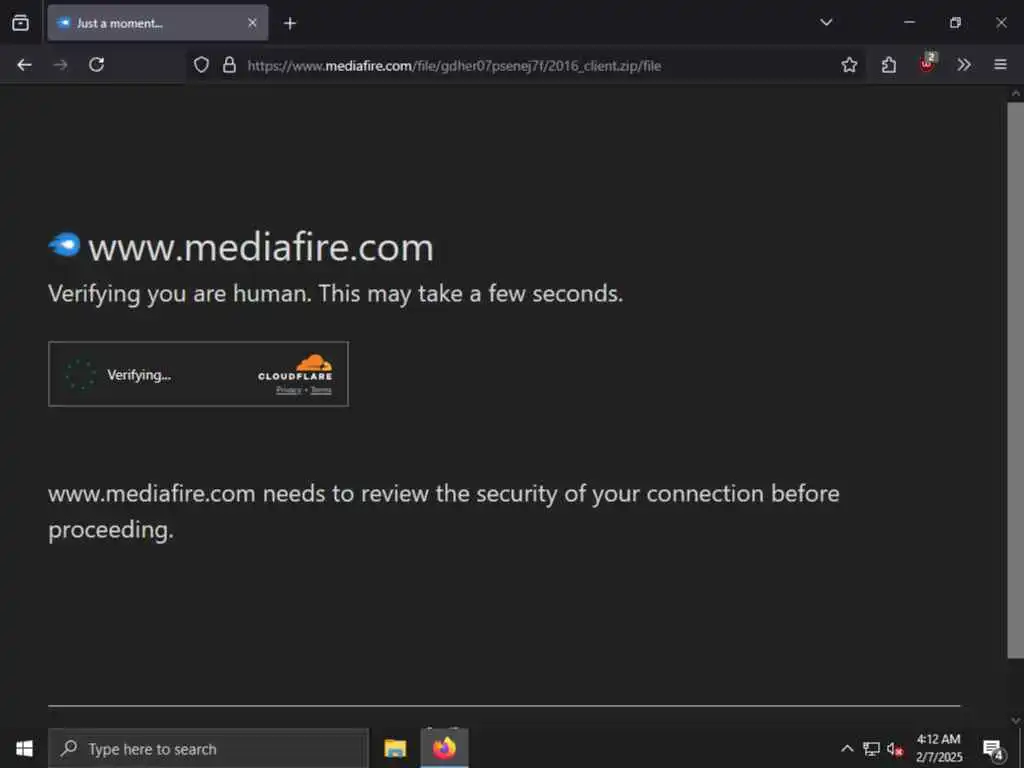The height and width of the screenshot is (768, 1024).
Task: Go forward one page
Action: (x=60, y=65)
